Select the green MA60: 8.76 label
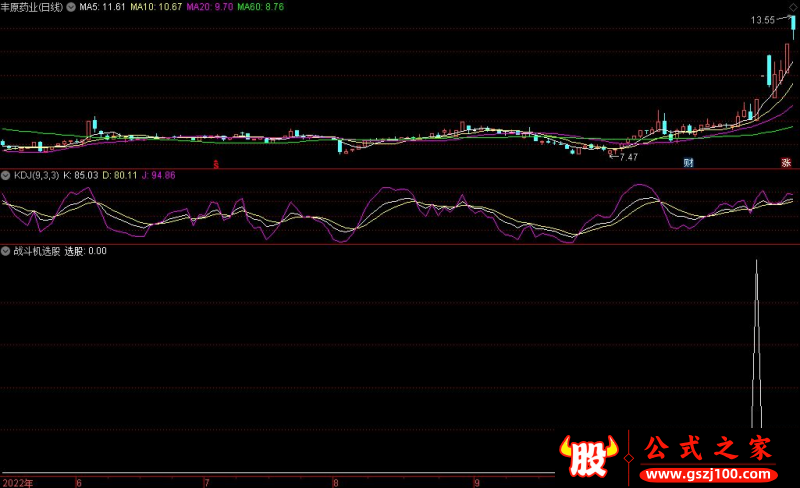Screen dimensions: 800x488 click(x=259, y=7)
